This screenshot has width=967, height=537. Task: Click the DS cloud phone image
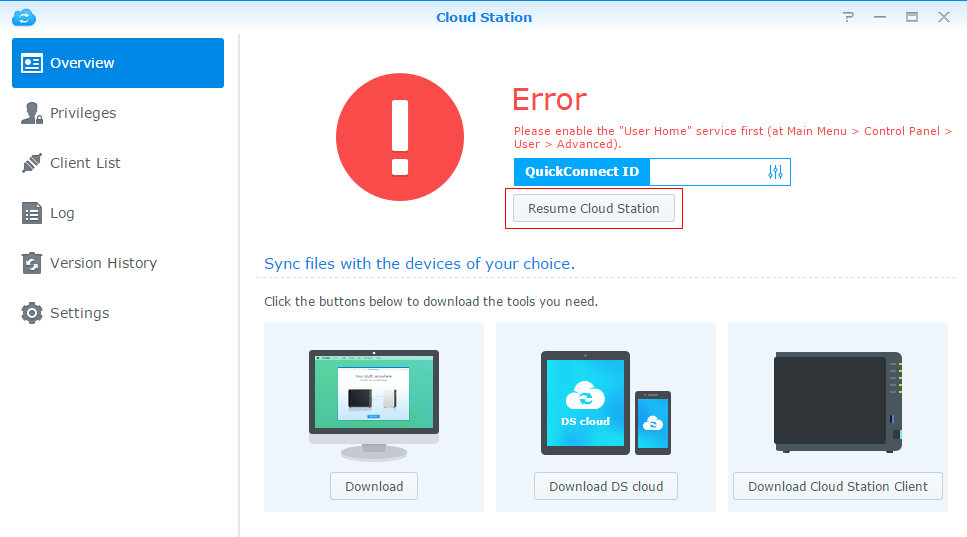click(653, 423)
